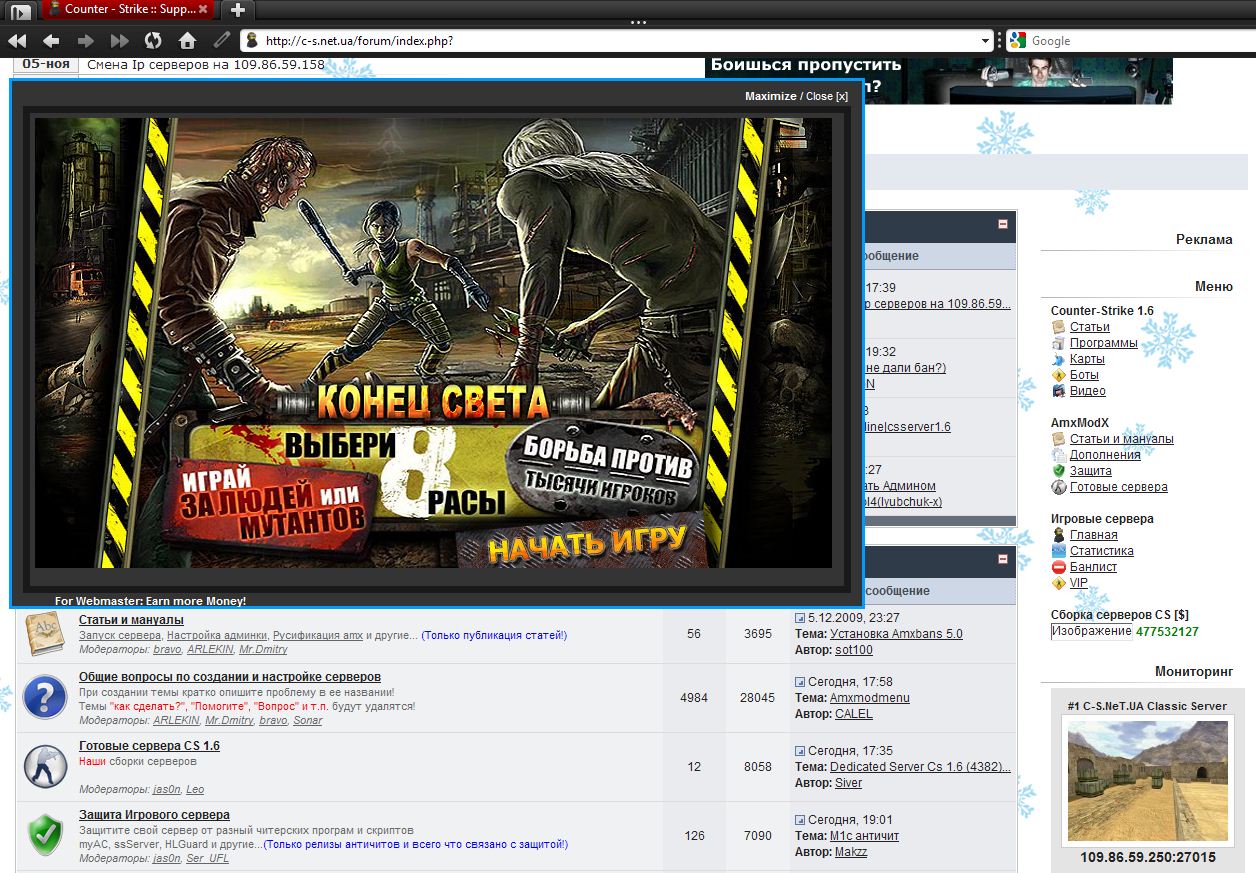Open the Программы menu link
The width and height of the screenshot is (1256, 873).
click(1103, 343)
